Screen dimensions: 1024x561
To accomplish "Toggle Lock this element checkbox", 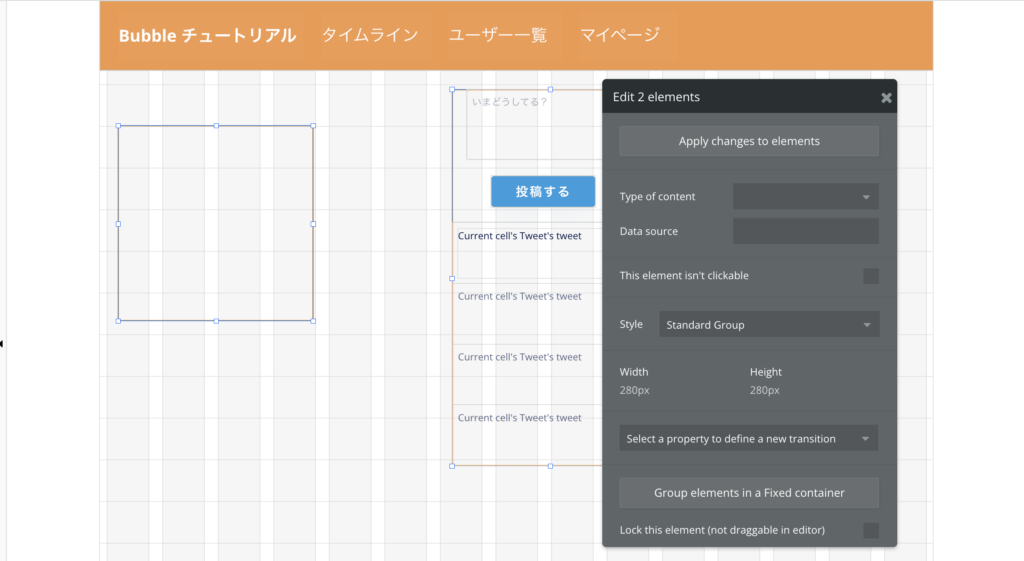I will (x=871, y=530).
